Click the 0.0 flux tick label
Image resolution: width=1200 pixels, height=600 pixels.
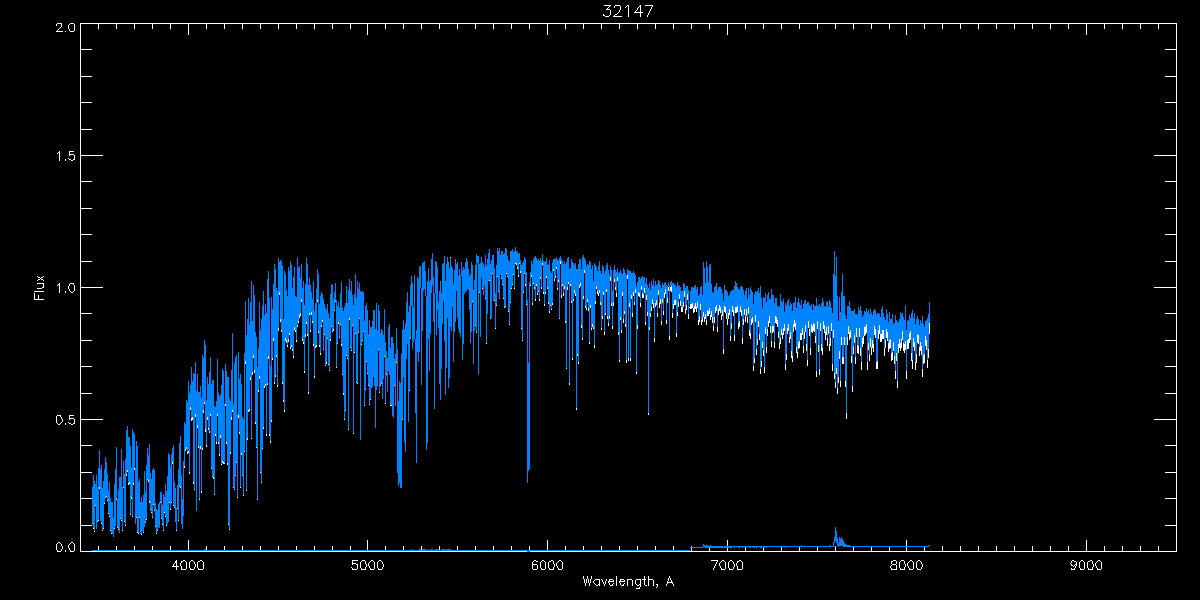(65, 547)
